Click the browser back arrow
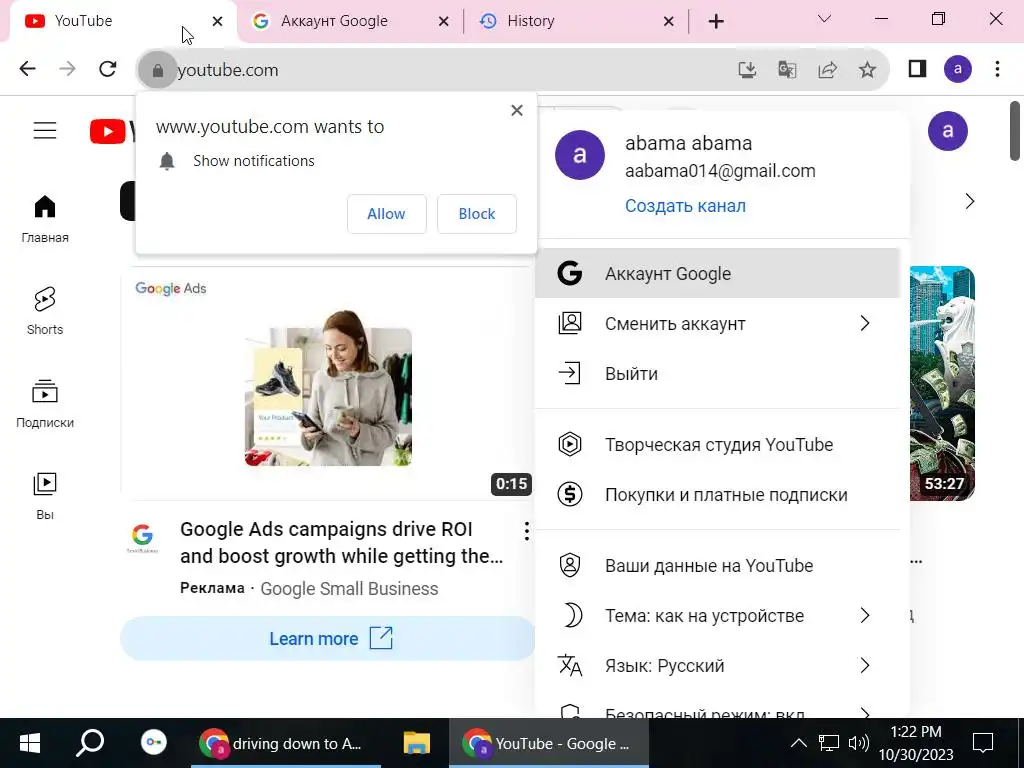 point(27,69)
